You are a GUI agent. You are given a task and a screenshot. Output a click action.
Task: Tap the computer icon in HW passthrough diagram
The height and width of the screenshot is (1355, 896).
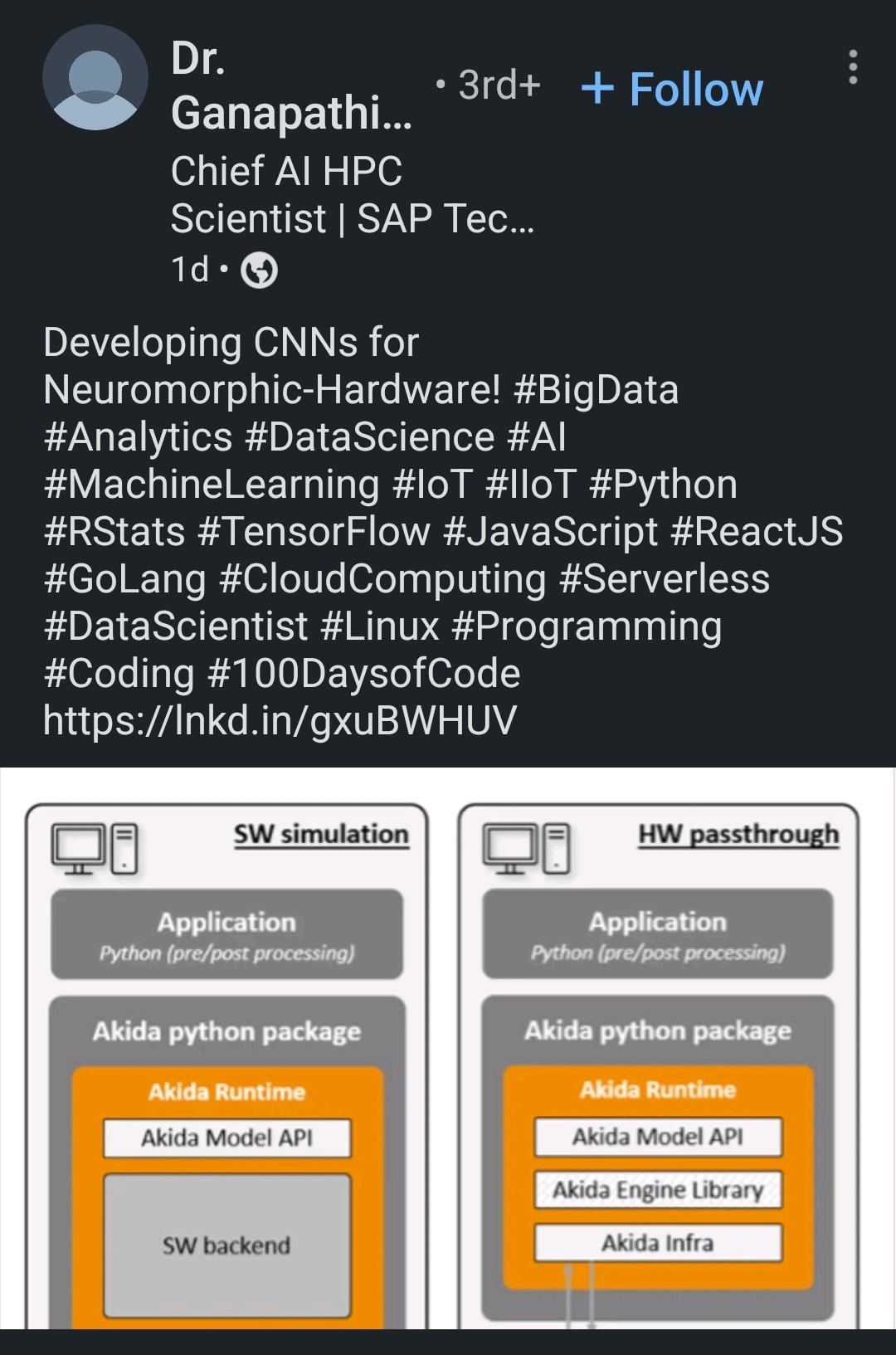point(527,848)
